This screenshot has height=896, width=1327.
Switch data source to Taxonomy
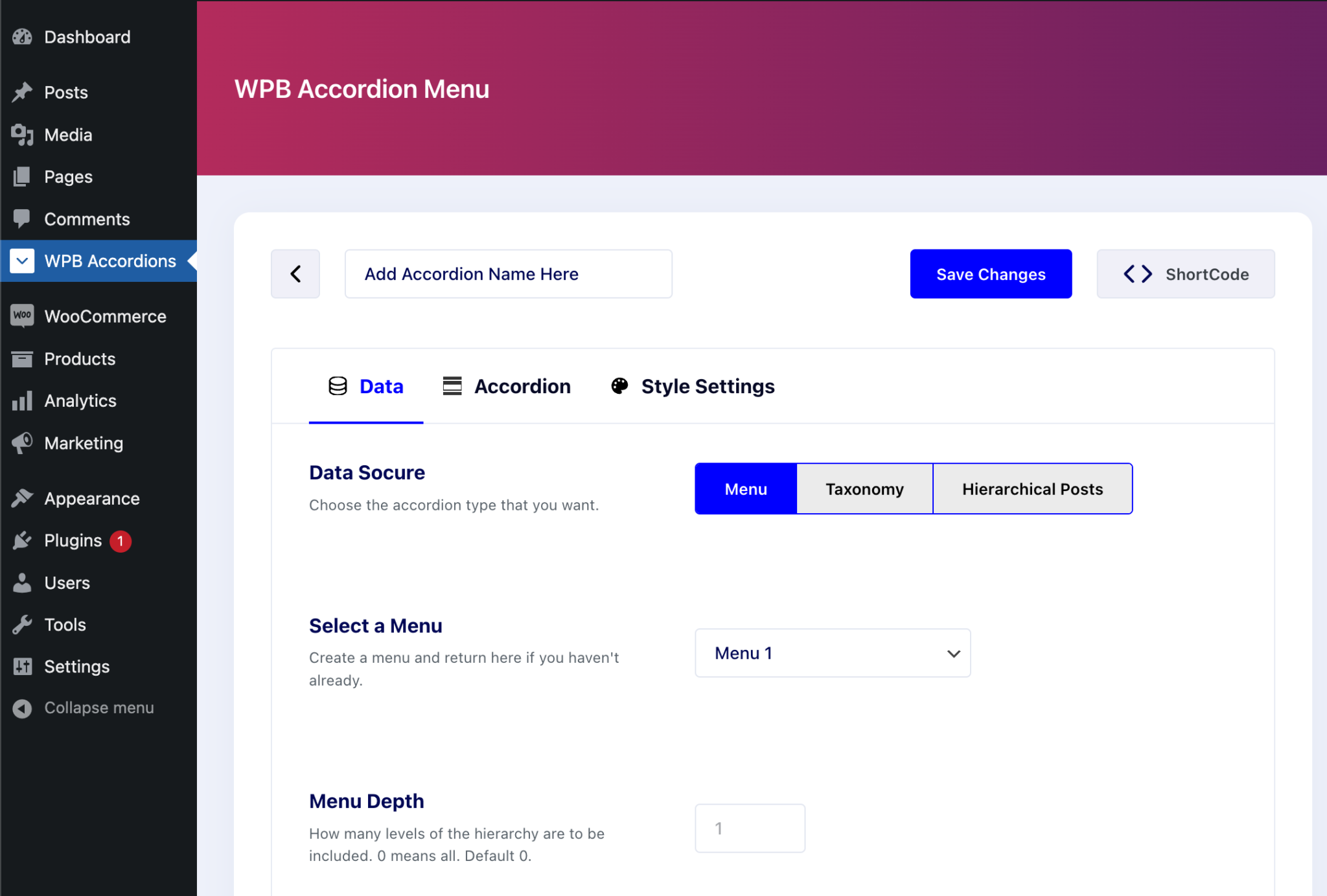point(864,488)
